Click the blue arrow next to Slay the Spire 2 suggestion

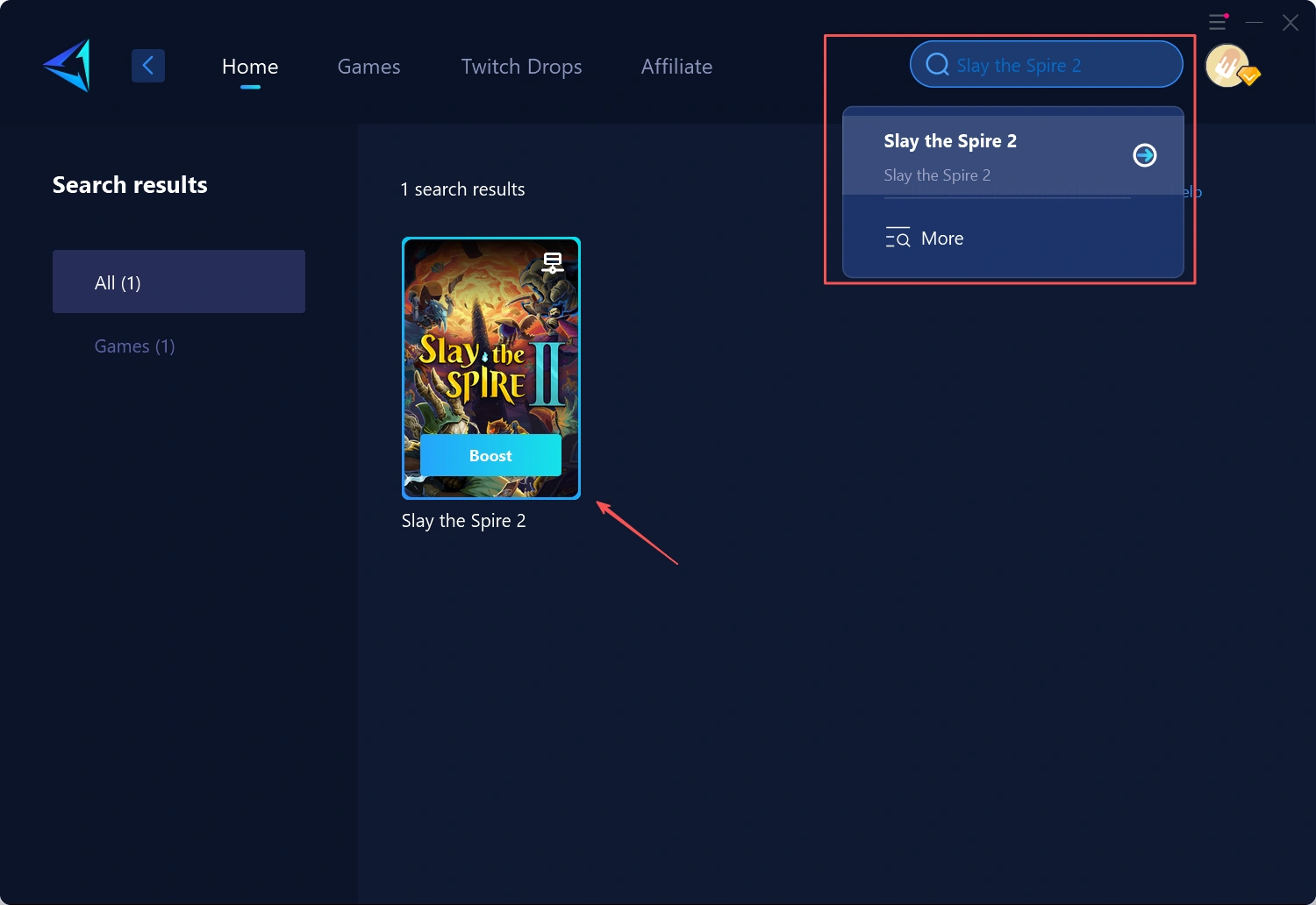pos(1144,154)
